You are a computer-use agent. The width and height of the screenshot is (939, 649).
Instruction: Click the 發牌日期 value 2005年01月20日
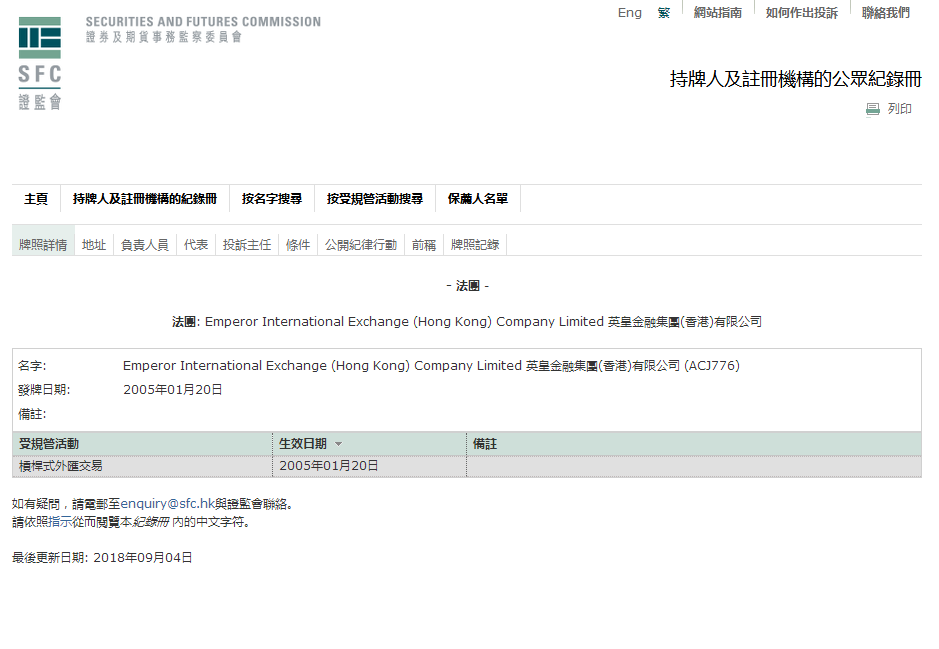click(x=172, y=390)
